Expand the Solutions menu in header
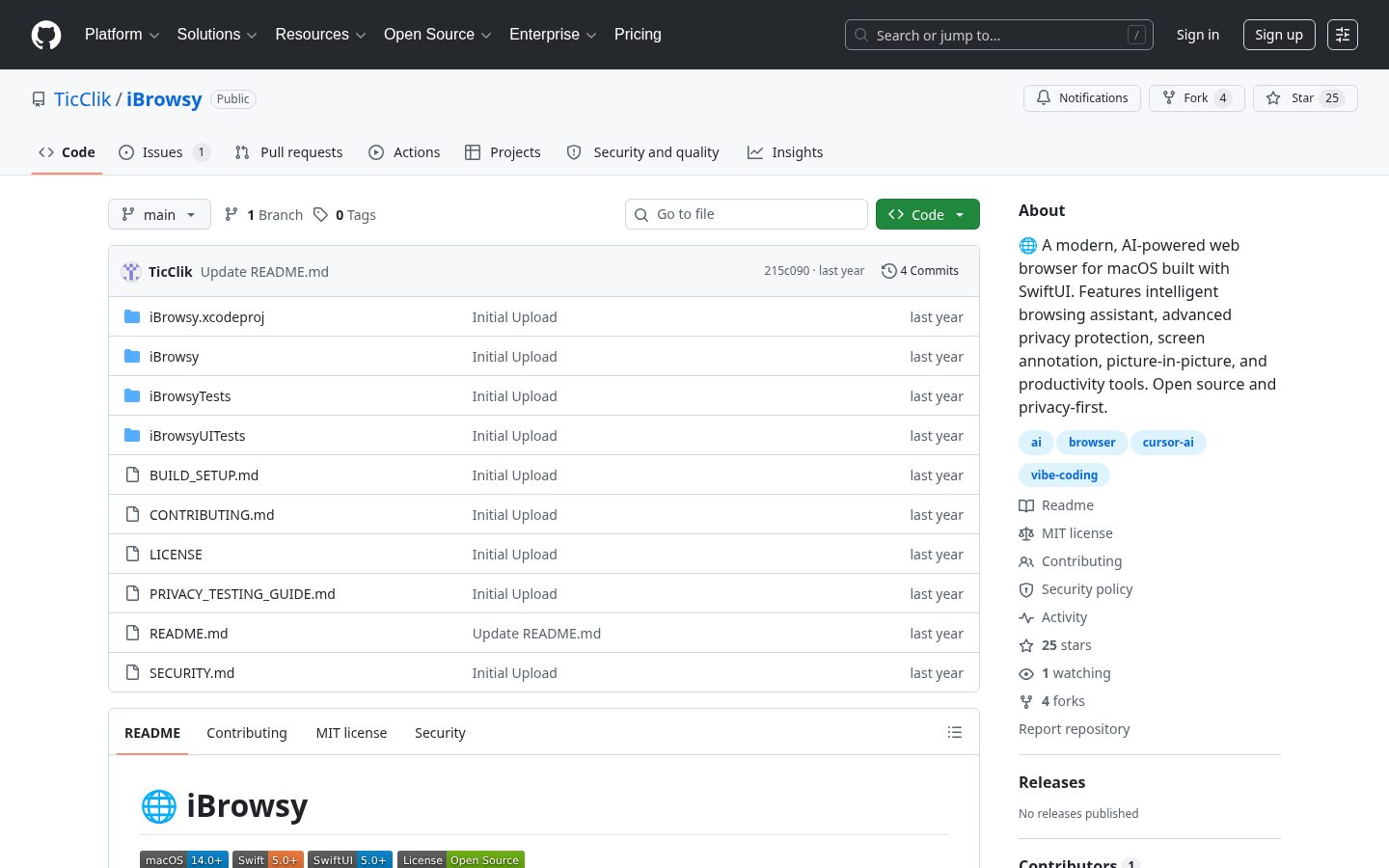Image resolution: width=1389 pixels, height=868 pixels. click(x=217, y=35)
